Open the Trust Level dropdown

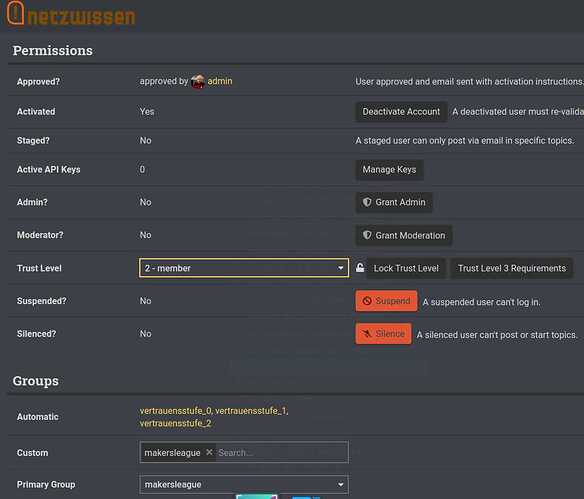[x=244, y=268]
